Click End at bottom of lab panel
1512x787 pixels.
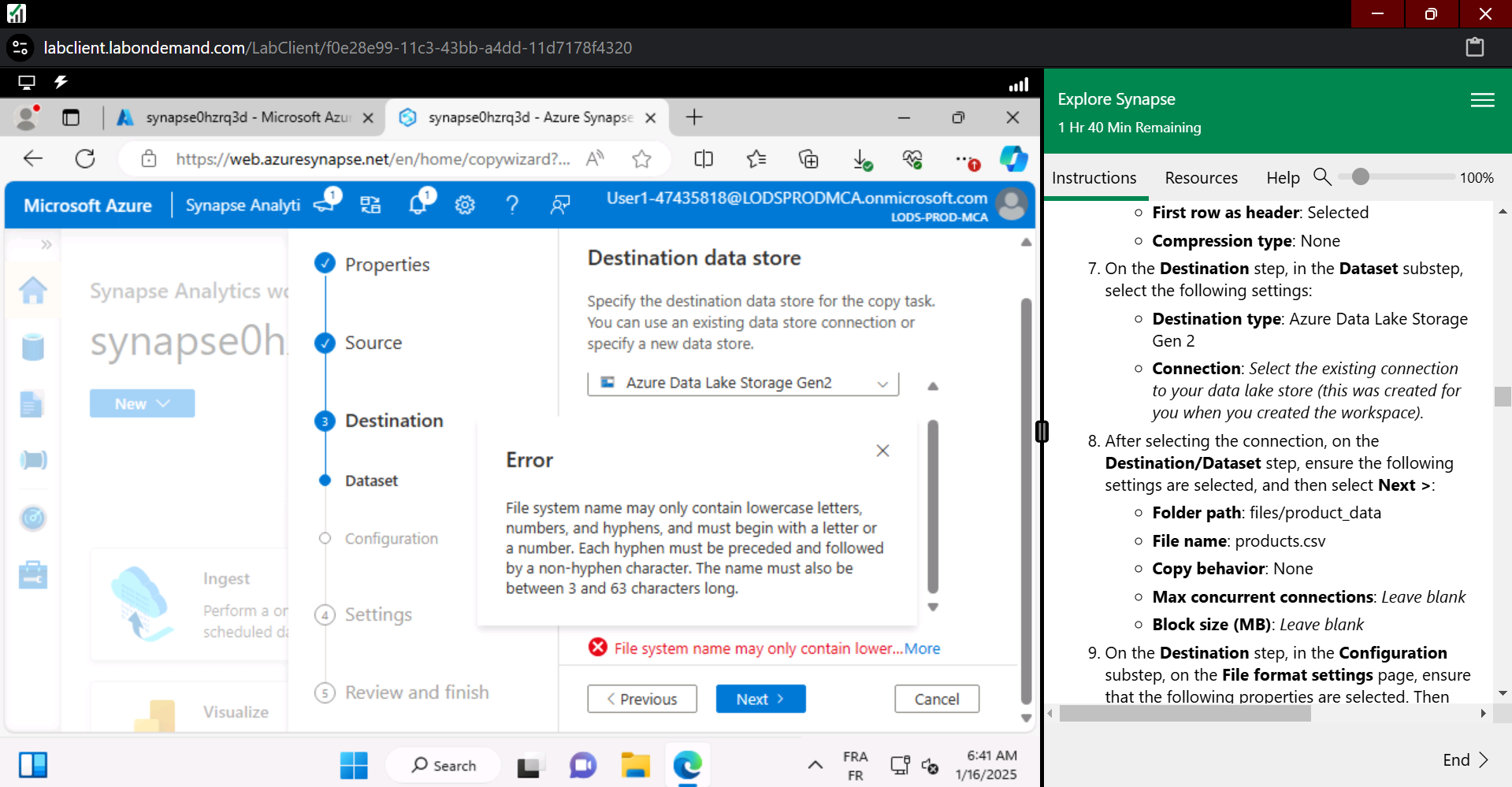tap(1465, 759)
